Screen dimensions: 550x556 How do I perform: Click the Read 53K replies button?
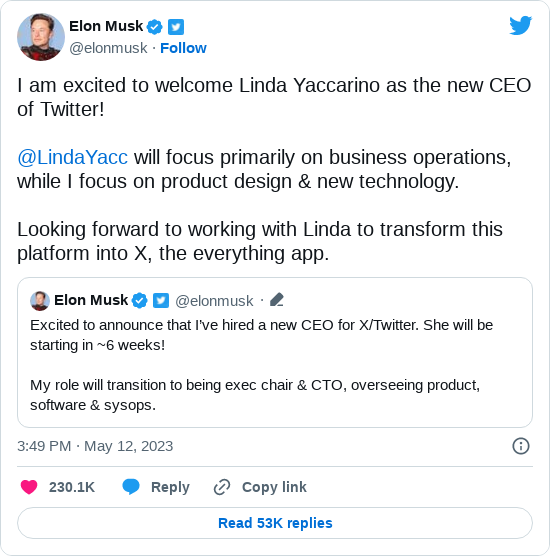point(275,523)
